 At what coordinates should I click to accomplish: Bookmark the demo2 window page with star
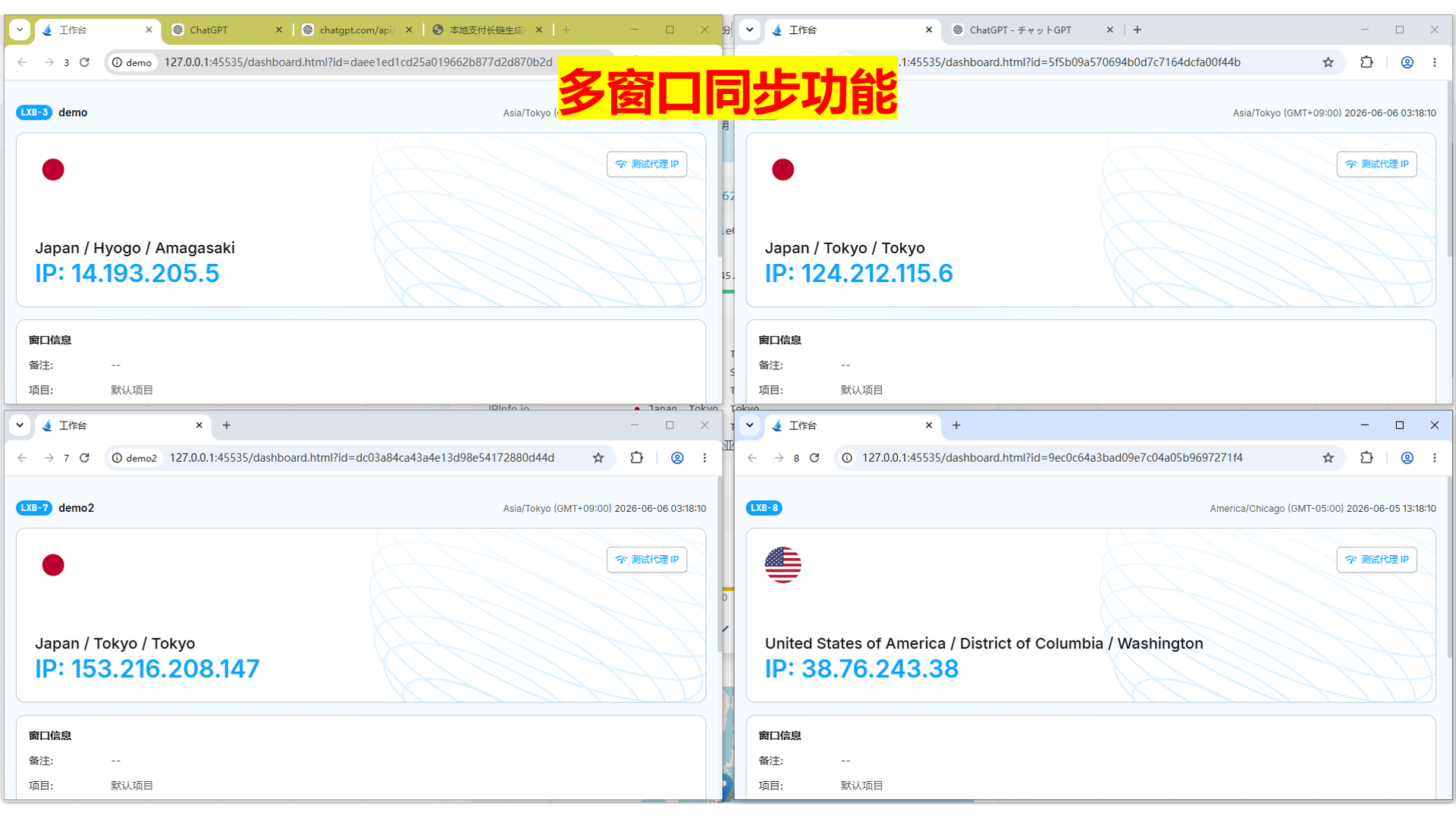point(598,458)
